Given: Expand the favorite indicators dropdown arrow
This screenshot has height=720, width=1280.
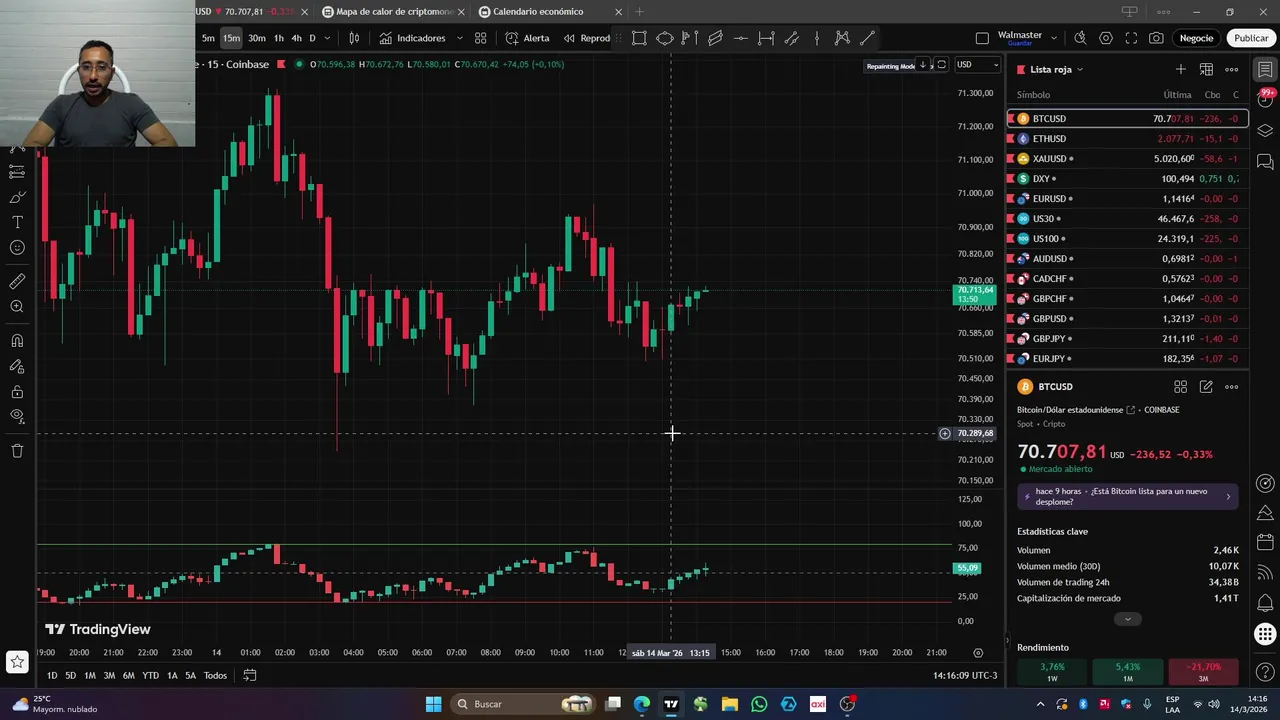Looking at the screenshot, I should tap(460, 38).
